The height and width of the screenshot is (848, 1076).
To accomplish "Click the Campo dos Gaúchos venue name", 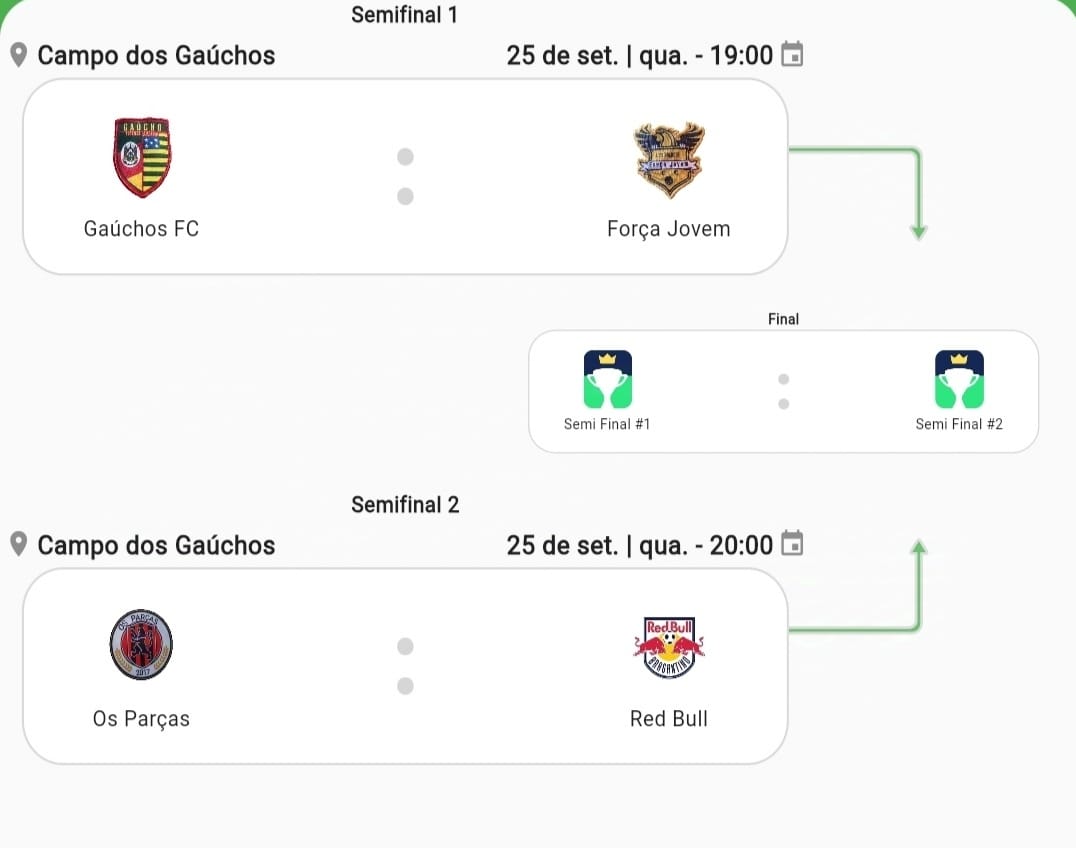I will coord(155,55).
